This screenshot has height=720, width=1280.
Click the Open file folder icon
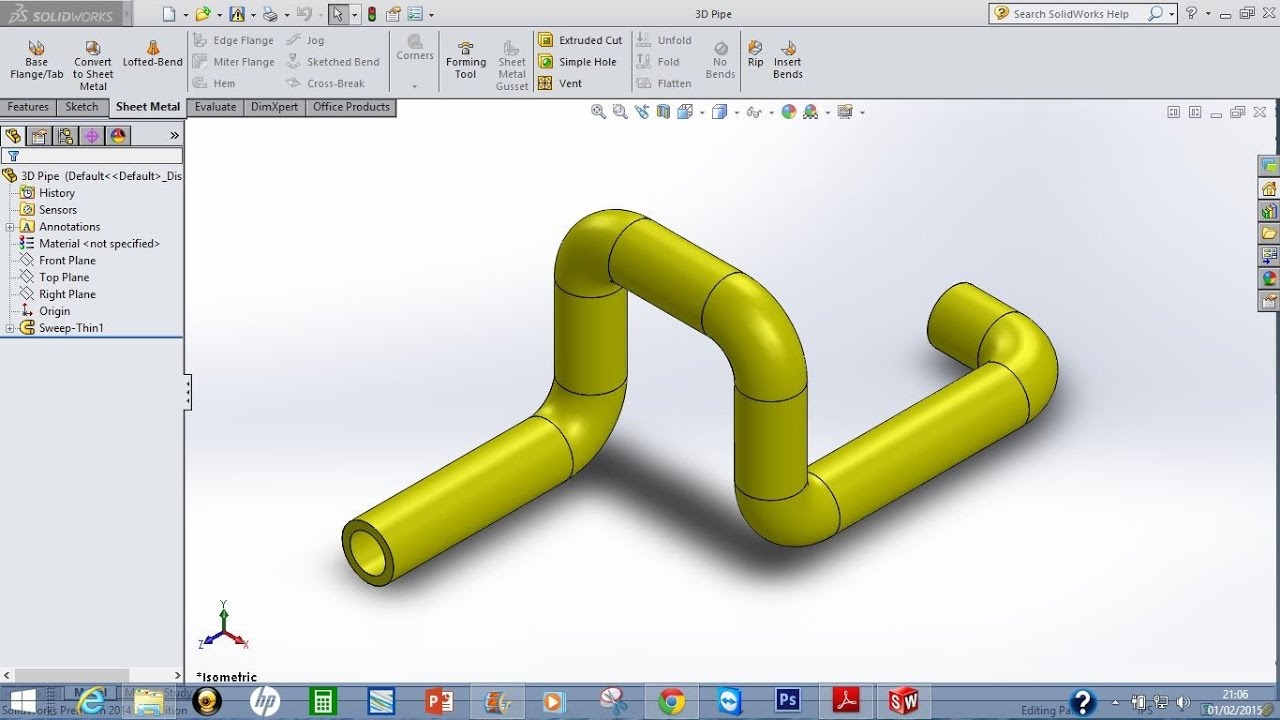[x=203, y=14]
